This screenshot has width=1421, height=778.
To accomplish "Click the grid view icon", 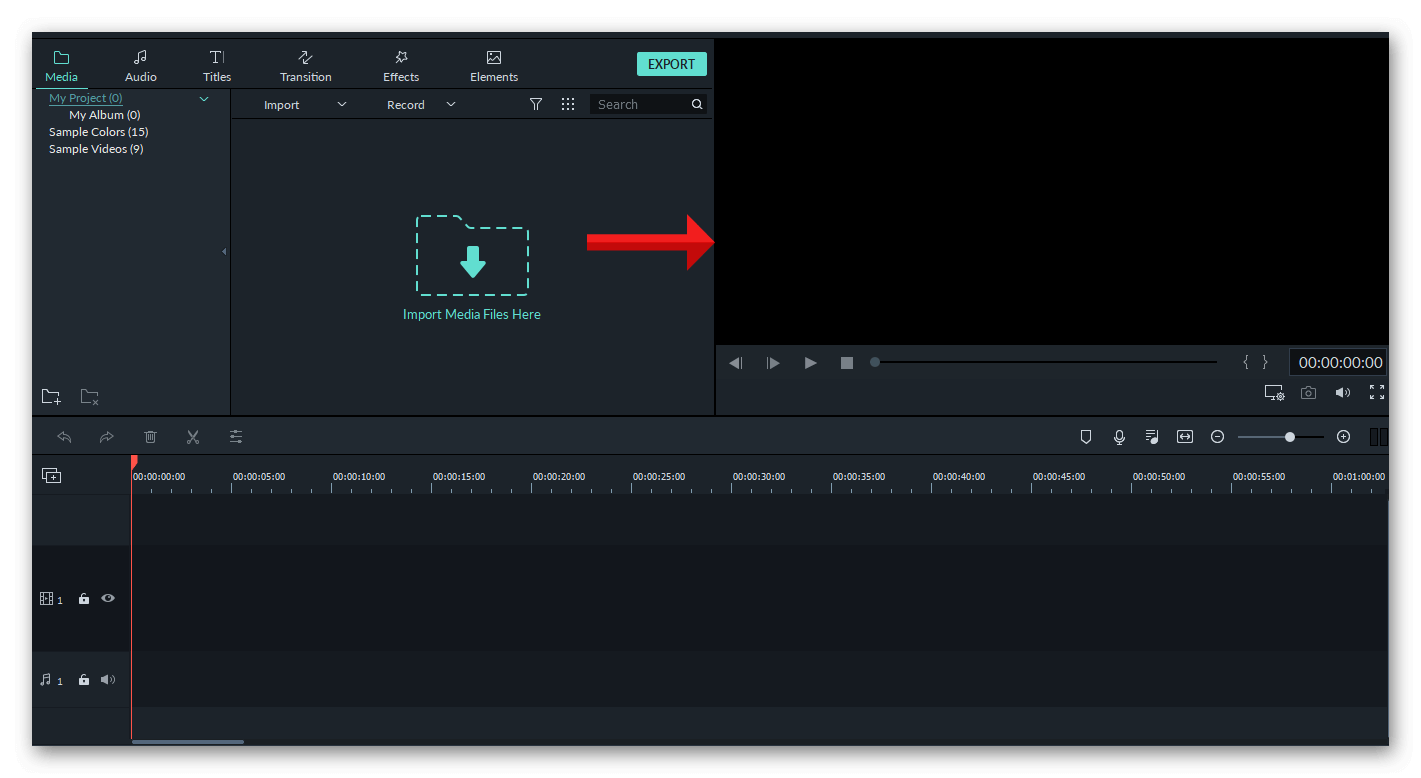I will [x=568, y=104].
